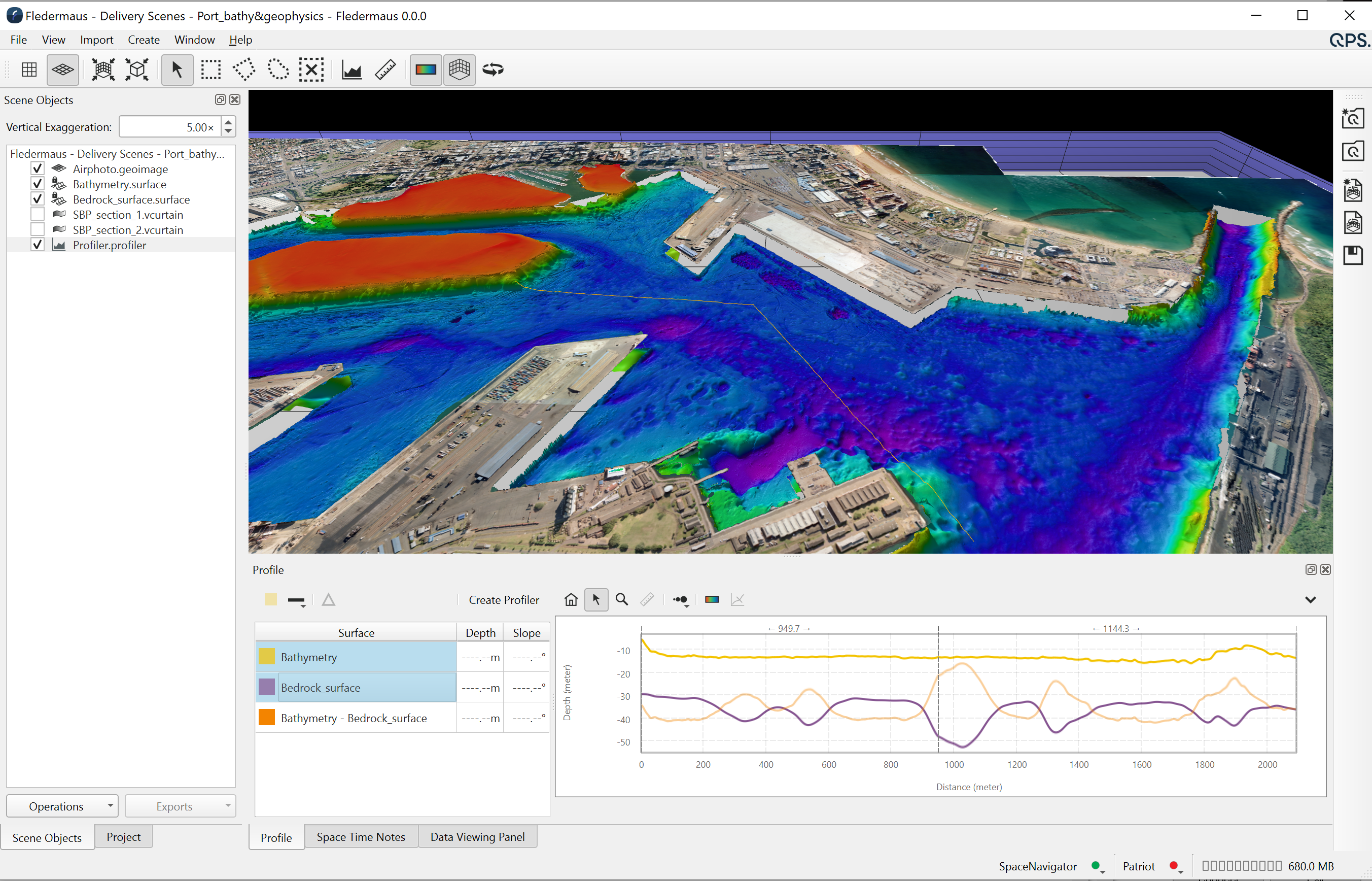Screen dimensions: 1372x881
Task: Expand the Profile panel chevron
Action: point(1310,599)
